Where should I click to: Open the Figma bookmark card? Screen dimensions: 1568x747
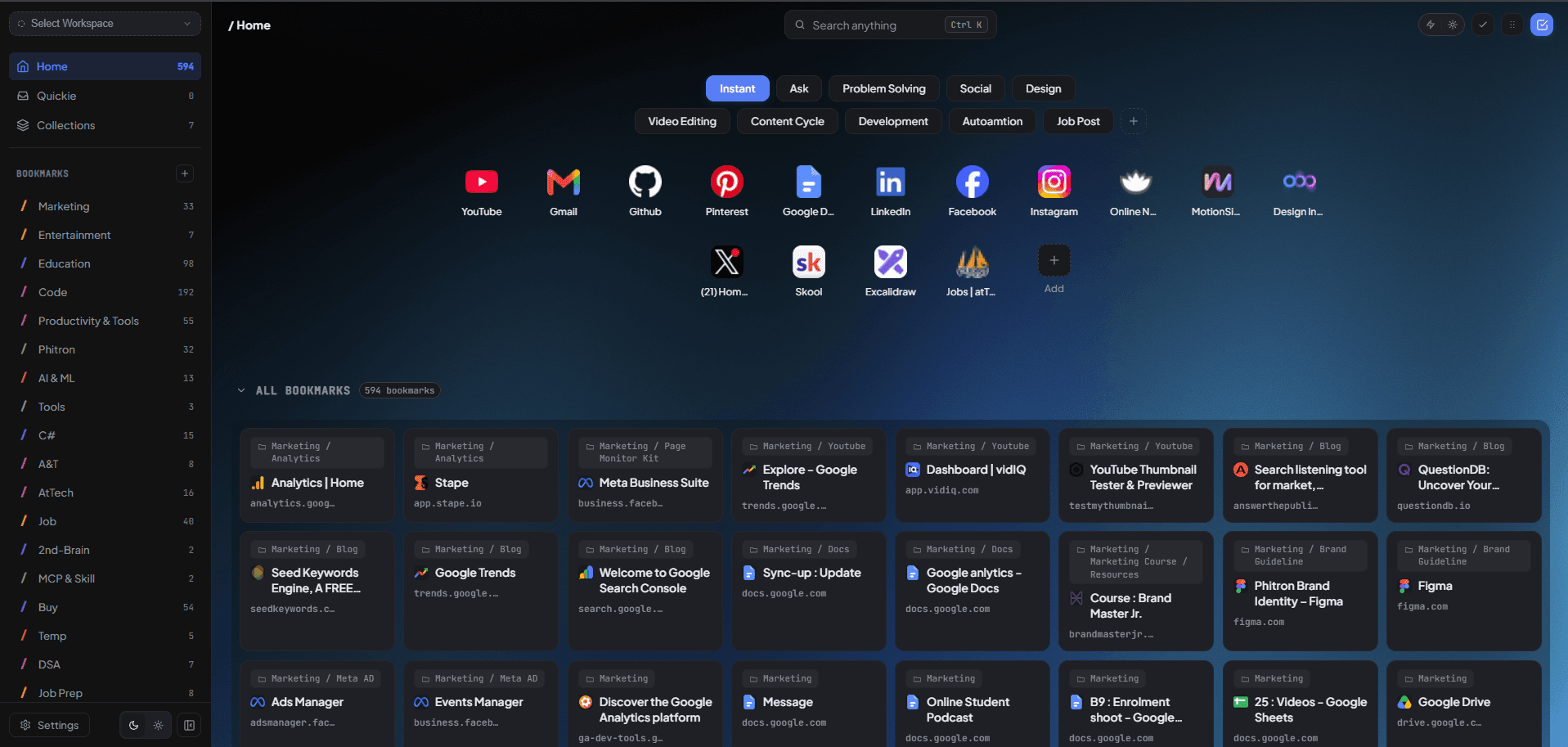point(1464,591)
